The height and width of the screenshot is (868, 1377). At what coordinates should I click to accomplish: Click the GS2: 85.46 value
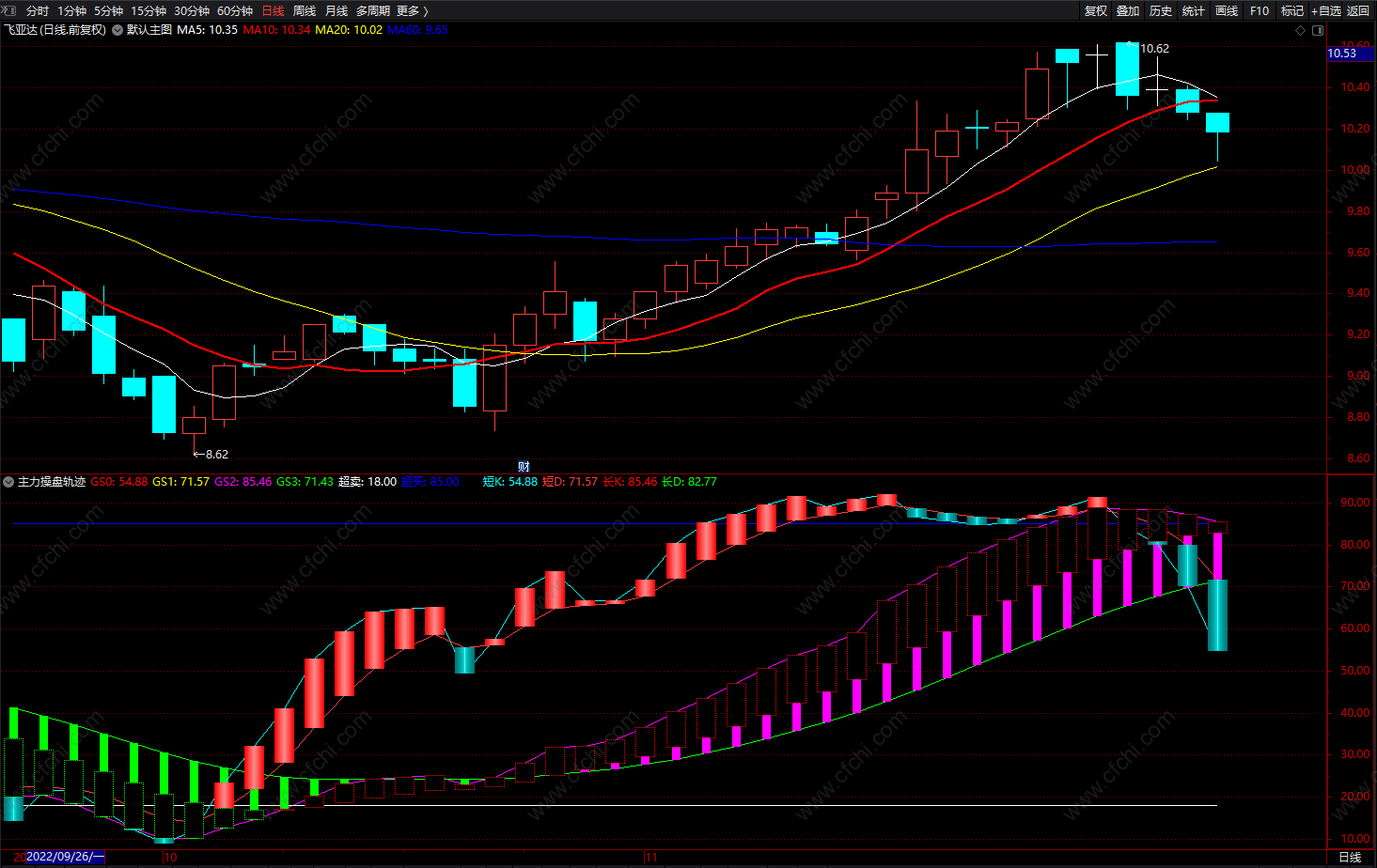click(243, 481)
